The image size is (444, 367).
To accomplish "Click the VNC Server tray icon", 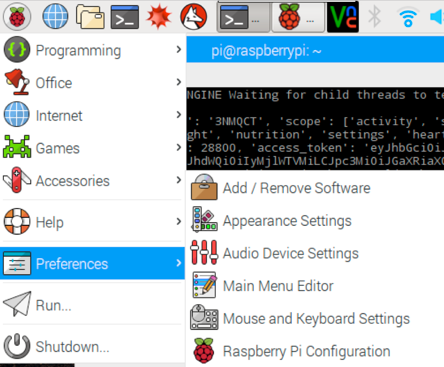I will tap(343, 17).
